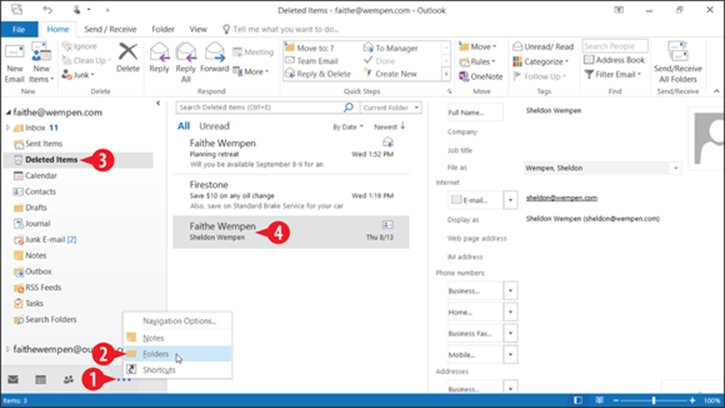The image size is (725, 408).
Task: Switch to the Folder tab
Action: [163, 29]
